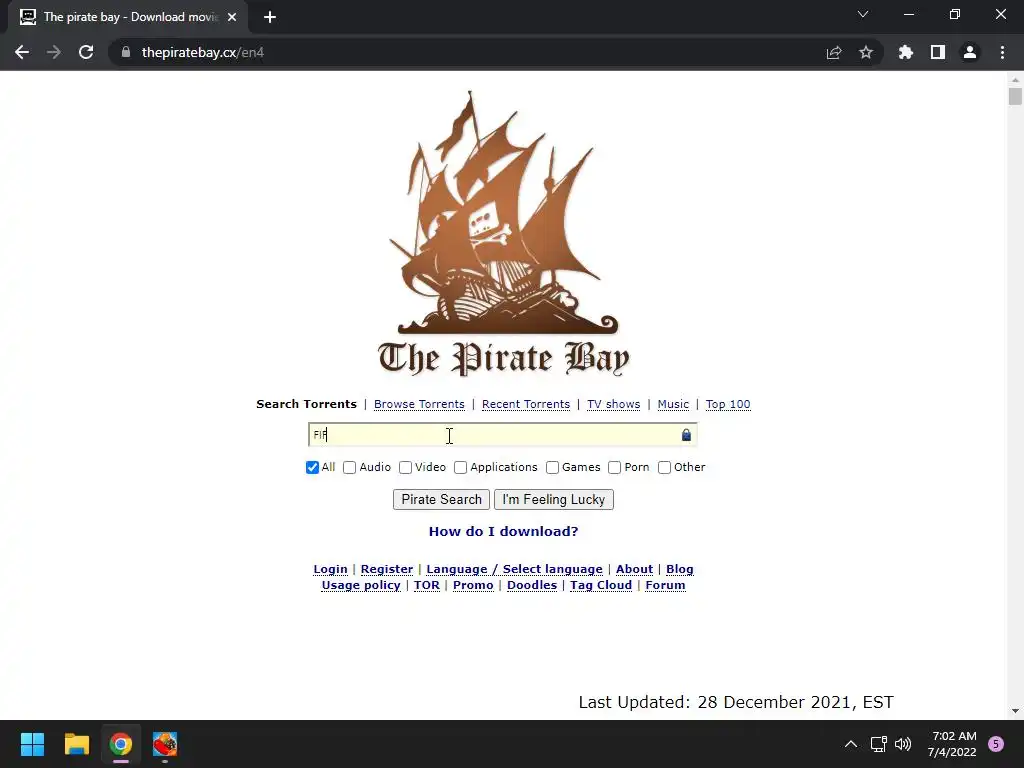The image size is (1024, 768).
Task: Open the TOR link
Action: (x=427, y=585)
